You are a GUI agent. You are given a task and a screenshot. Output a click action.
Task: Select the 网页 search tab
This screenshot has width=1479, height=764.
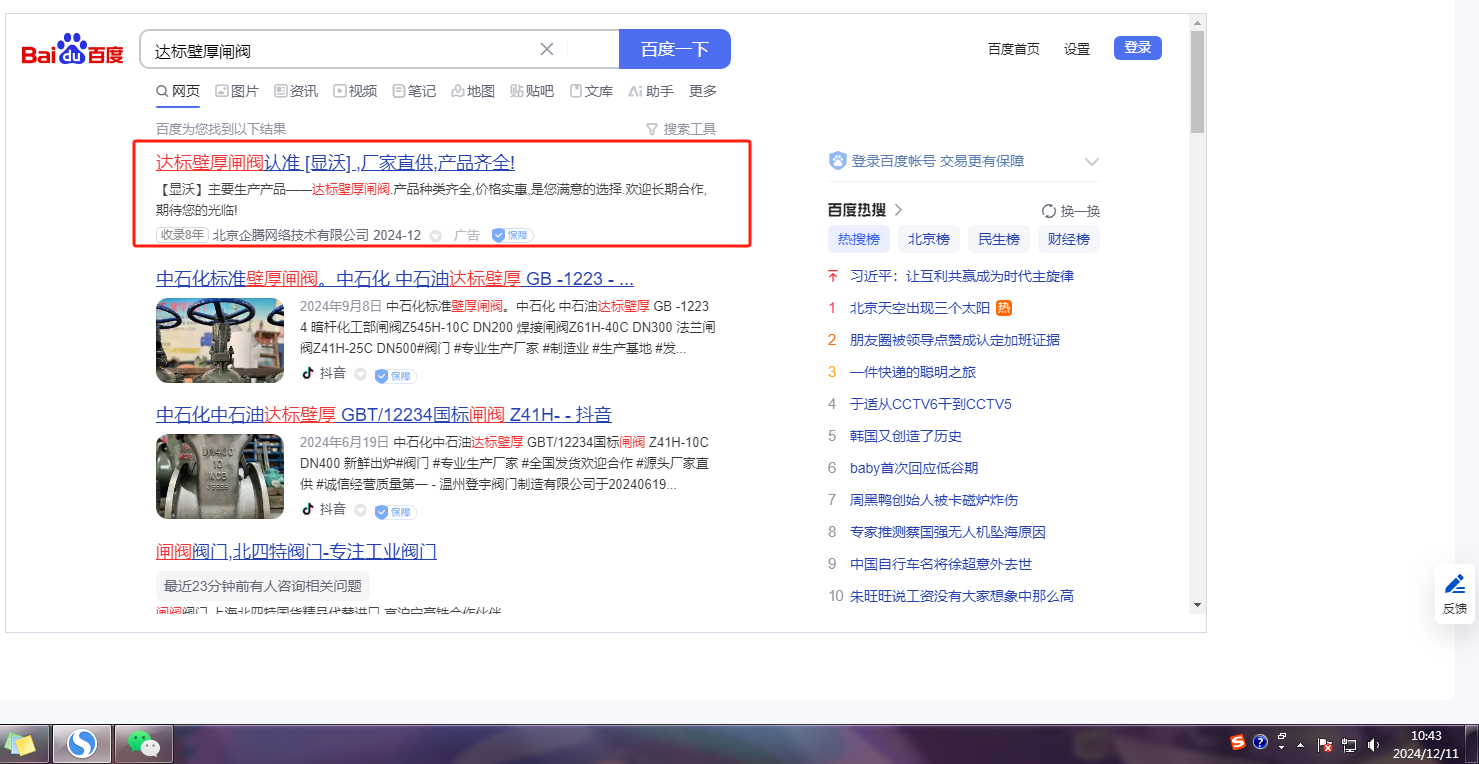click(x=178, y=91)
